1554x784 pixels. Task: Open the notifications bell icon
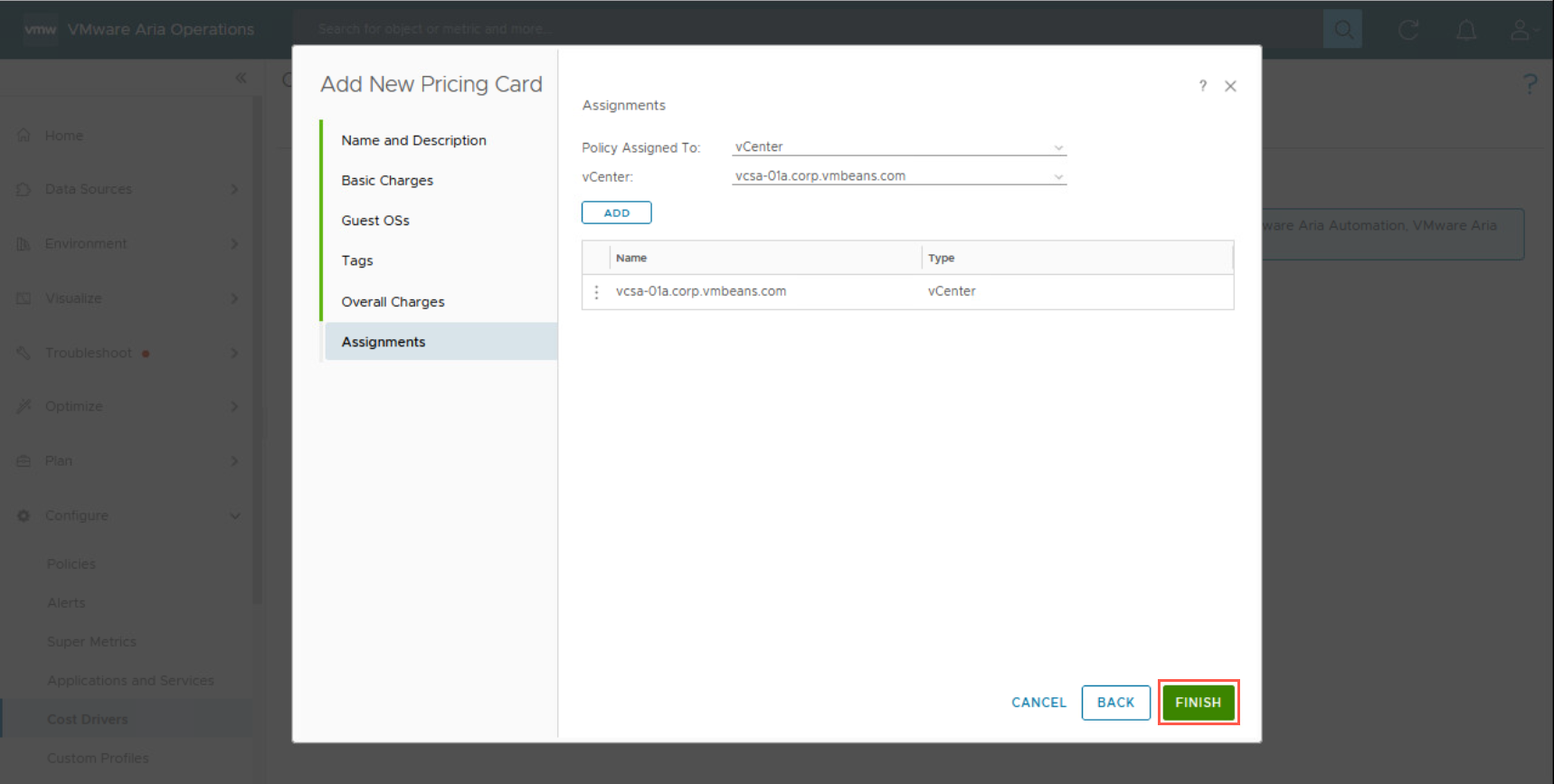coord(1465,30)
